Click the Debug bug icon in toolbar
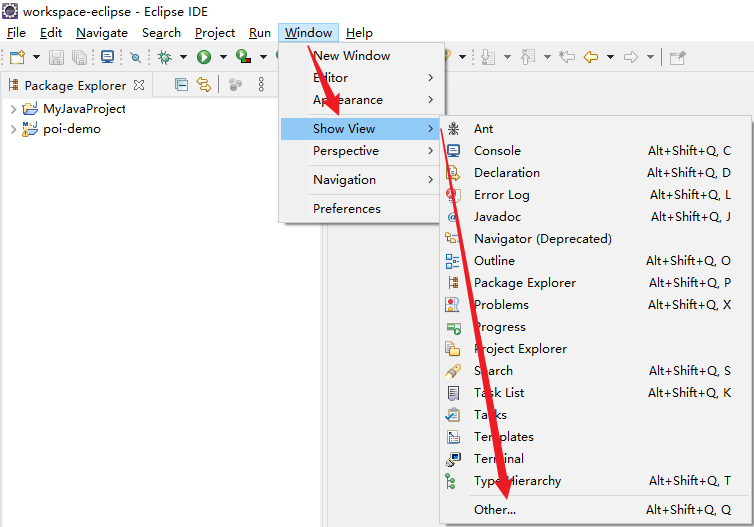 [x=164, y=58]
